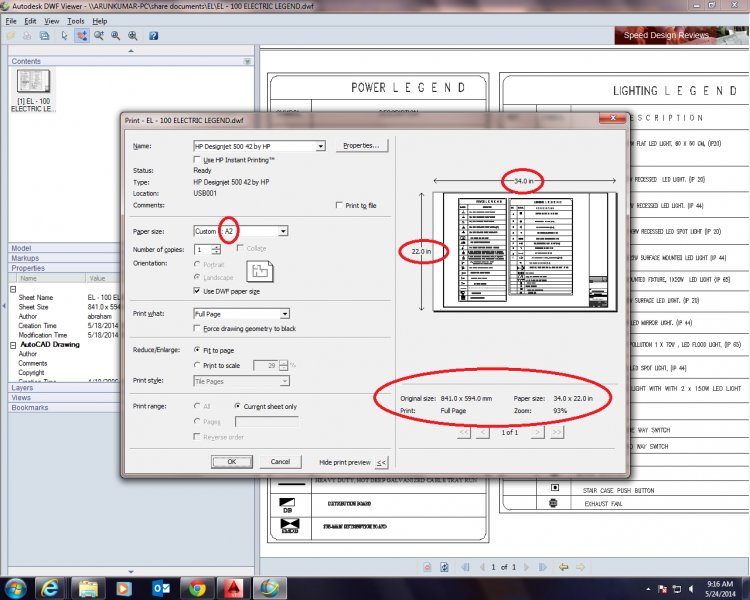
Task: Click the Print toolbar icon
Action: tap(27, 36)
